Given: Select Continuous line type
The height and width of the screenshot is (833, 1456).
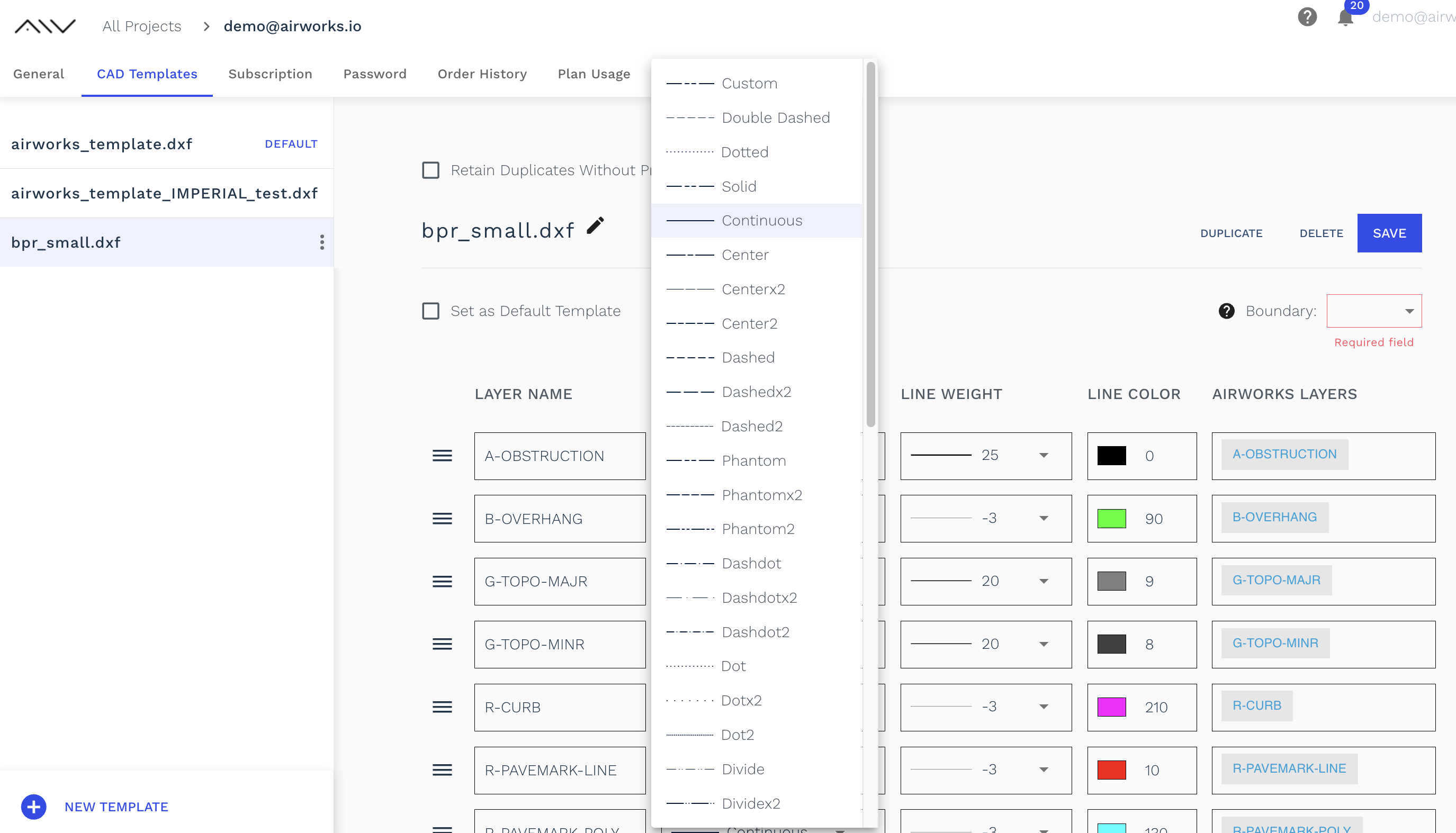Looking at the screenshot, I should 757,220.
